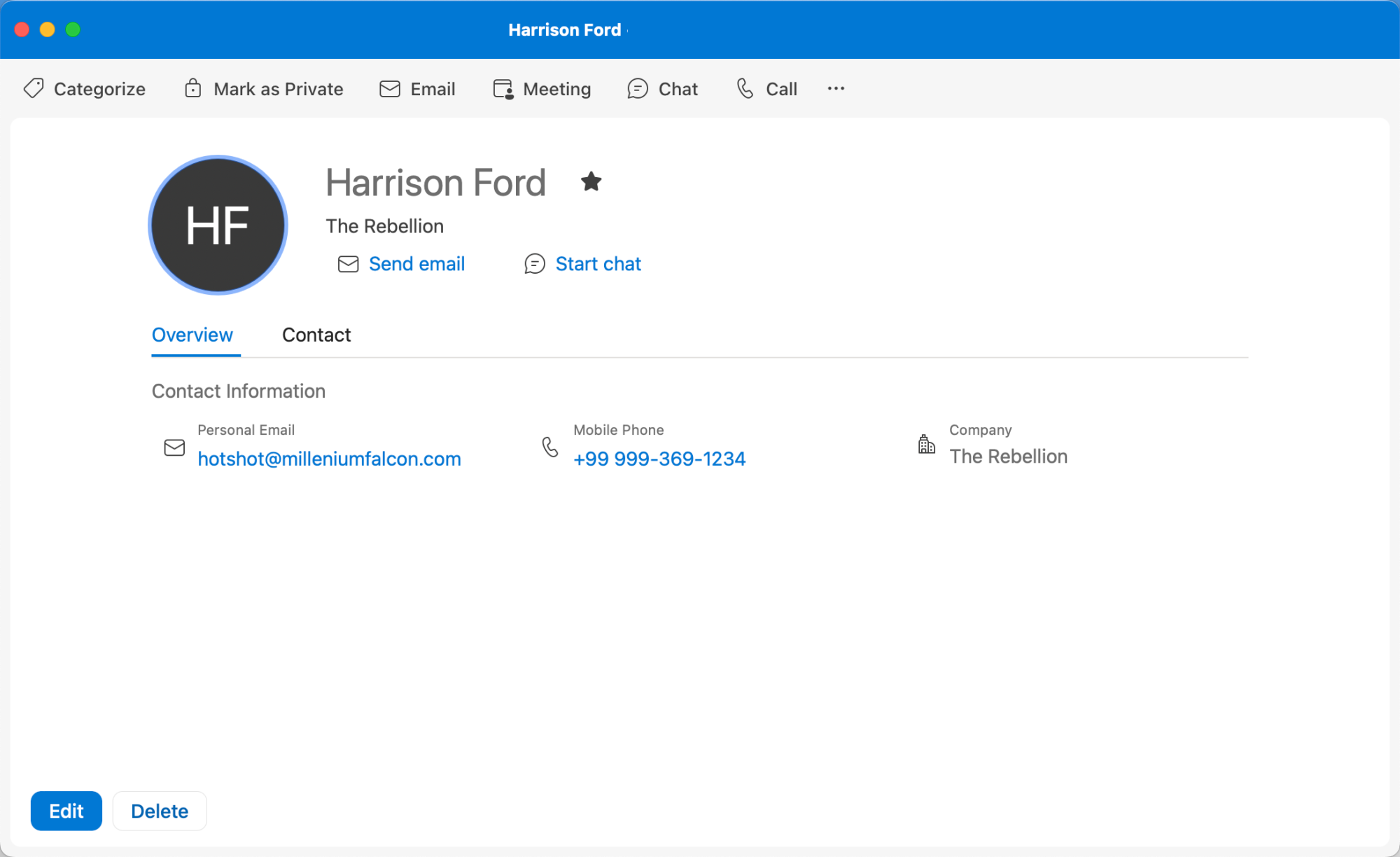Dial the mobile phone number +99 999-369-1234
This screenshot has height=857, width=1400.
click(x=659, y=459)
